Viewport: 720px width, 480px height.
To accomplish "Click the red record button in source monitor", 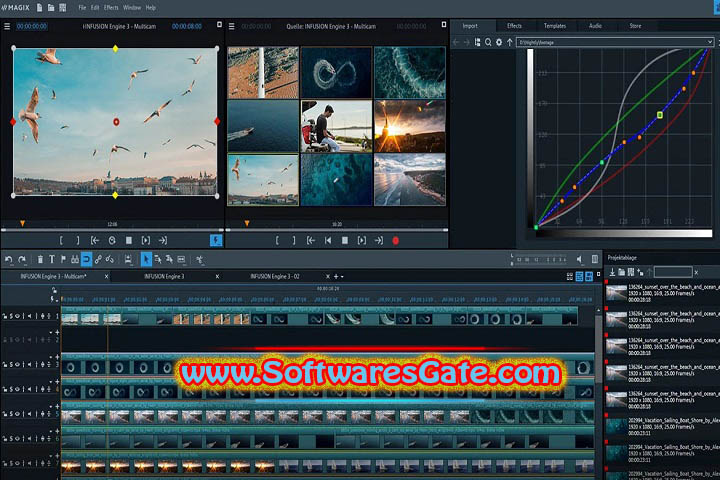I will coord(395,240).
